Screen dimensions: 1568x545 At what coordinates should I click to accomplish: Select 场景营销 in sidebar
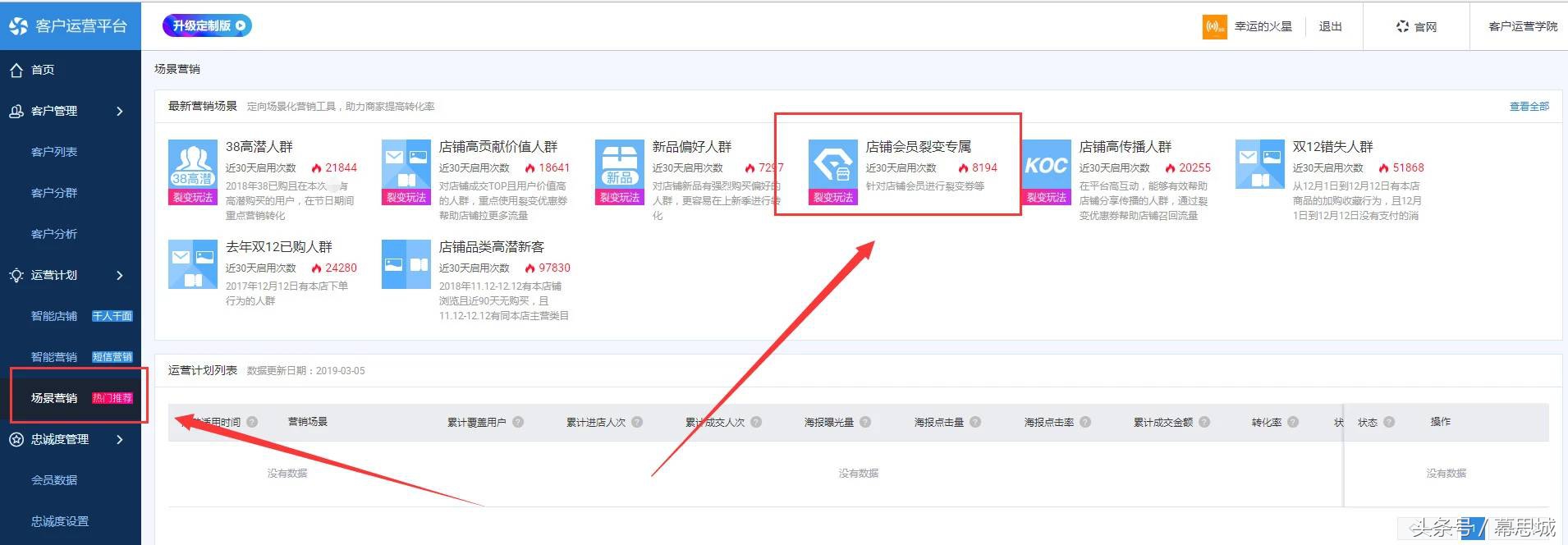(x=54, y=398)
